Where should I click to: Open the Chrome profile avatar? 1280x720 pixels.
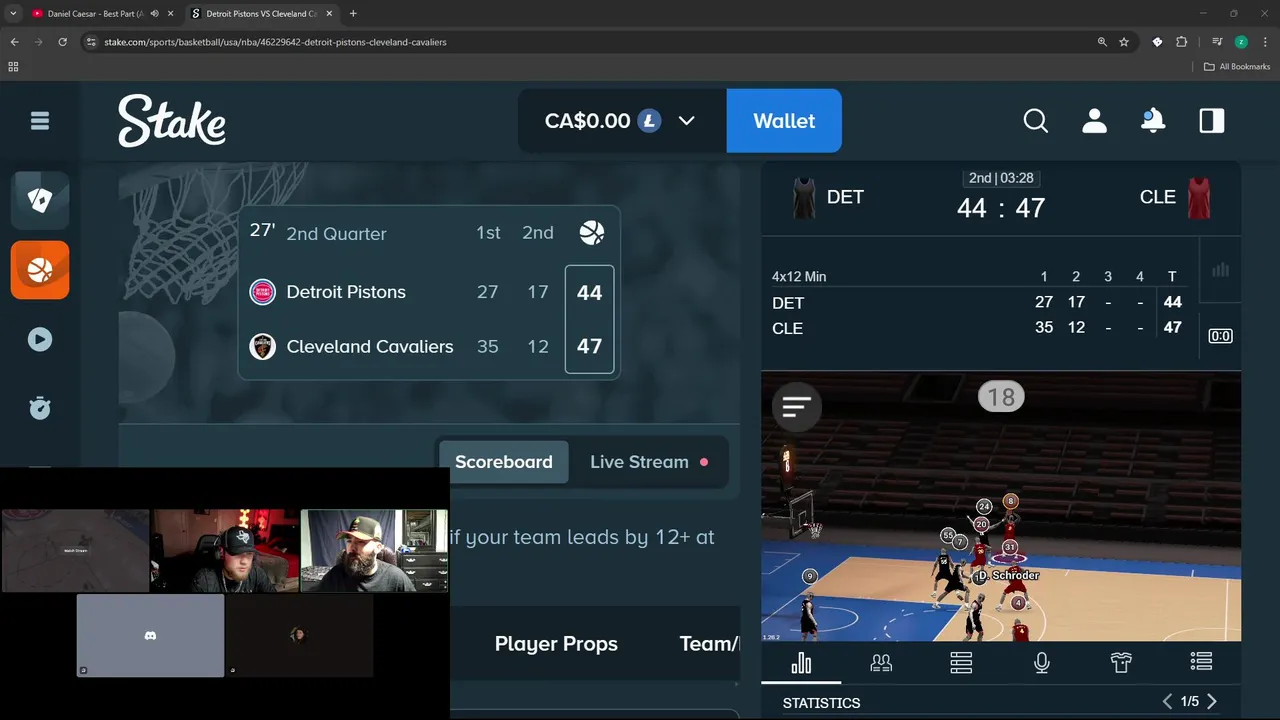click(x=1241, y=42)
